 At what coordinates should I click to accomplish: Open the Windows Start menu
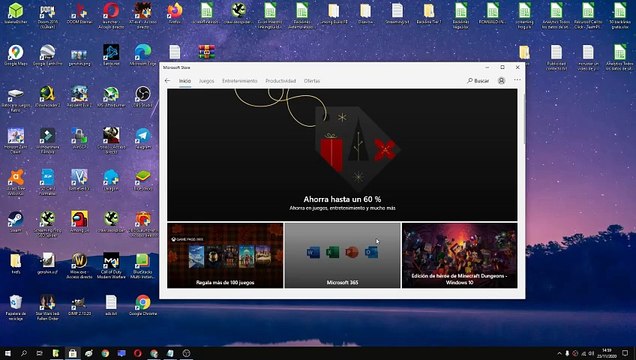(7, 353)
